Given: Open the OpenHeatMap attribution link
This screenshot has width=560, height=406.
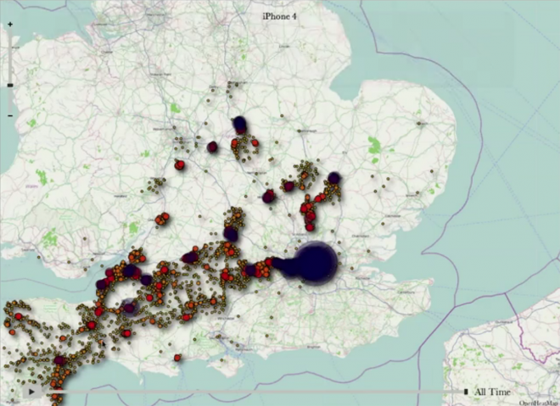Looking at the screenshot, I should pos(539,403).
